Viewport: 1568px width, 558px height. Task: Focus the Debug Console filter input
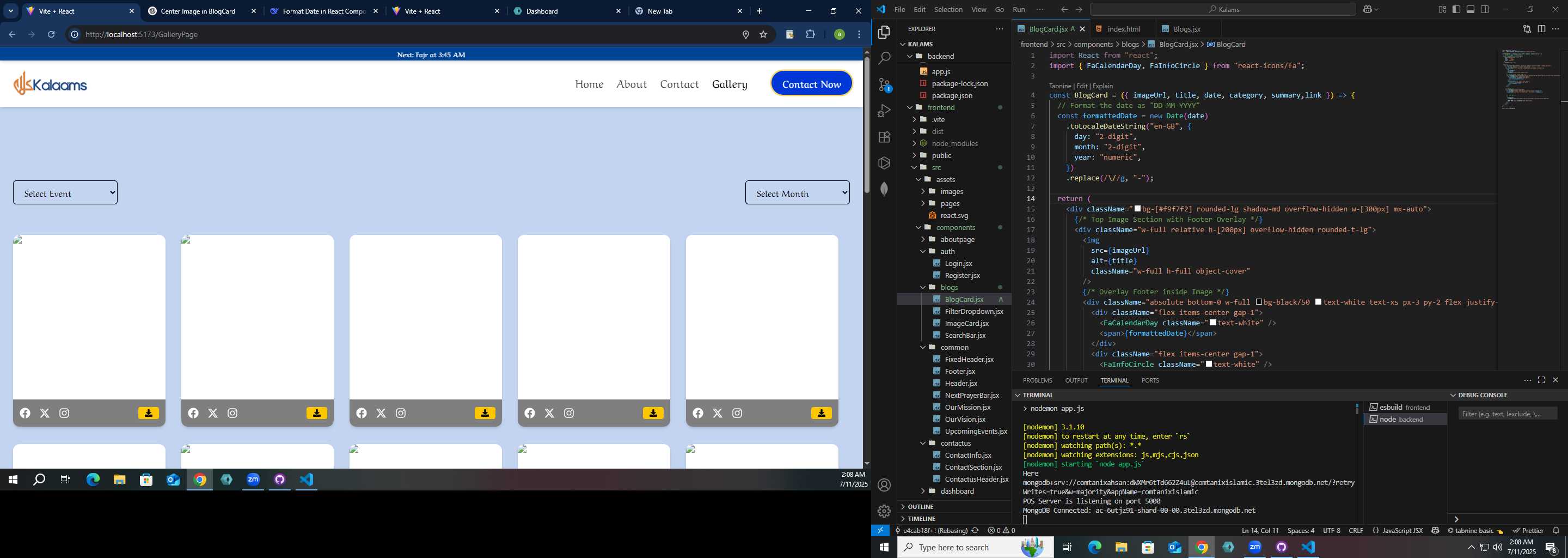pyautogui.click(x=1508, y=414)
